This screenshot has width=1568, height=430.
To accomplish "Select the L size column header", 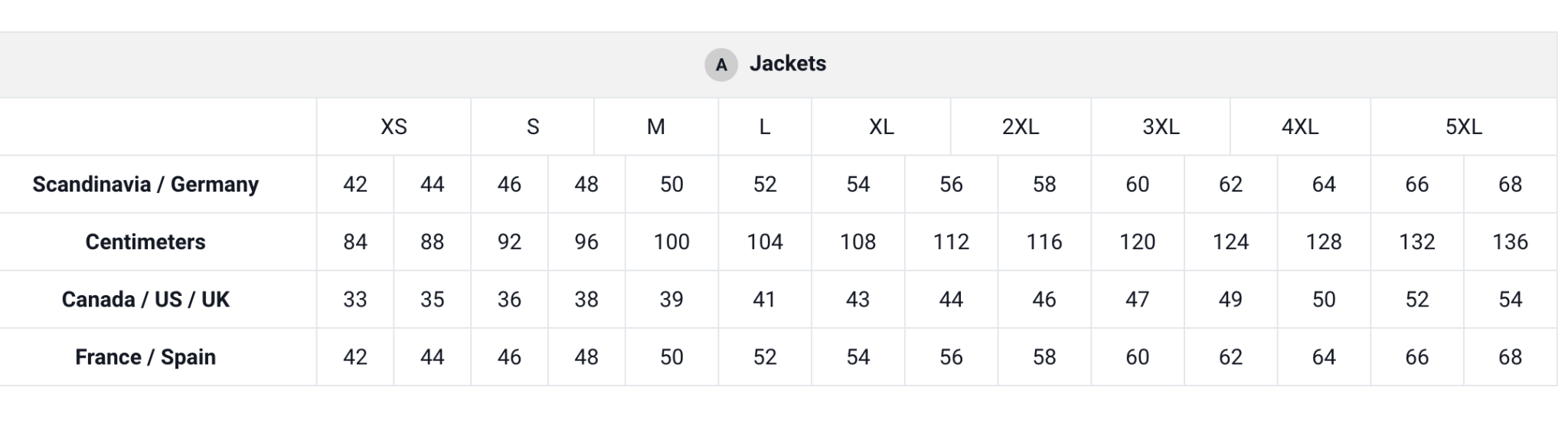I will [764, 126].
